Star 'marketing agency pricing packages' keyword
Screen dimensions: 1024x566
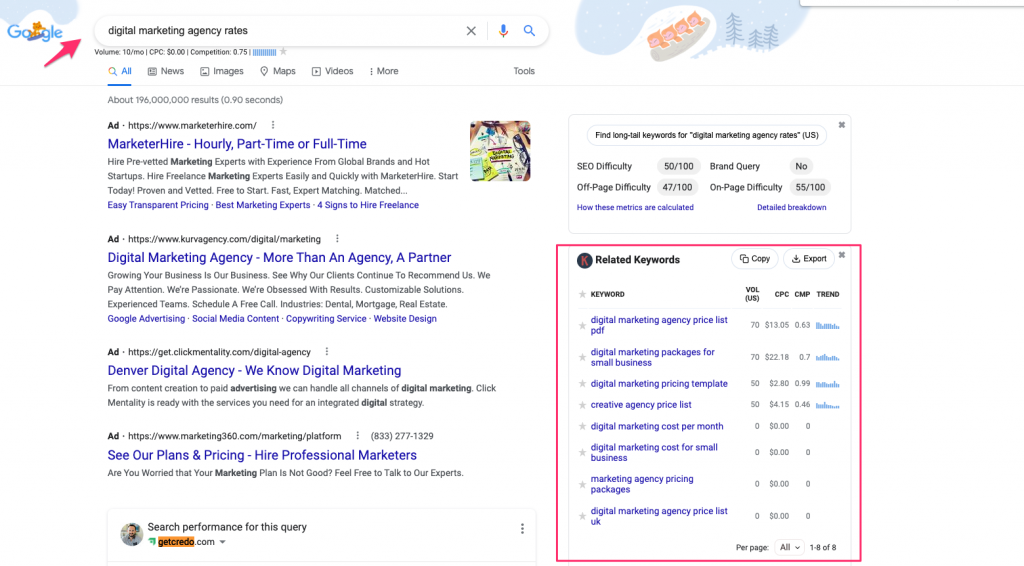[582, 484]
